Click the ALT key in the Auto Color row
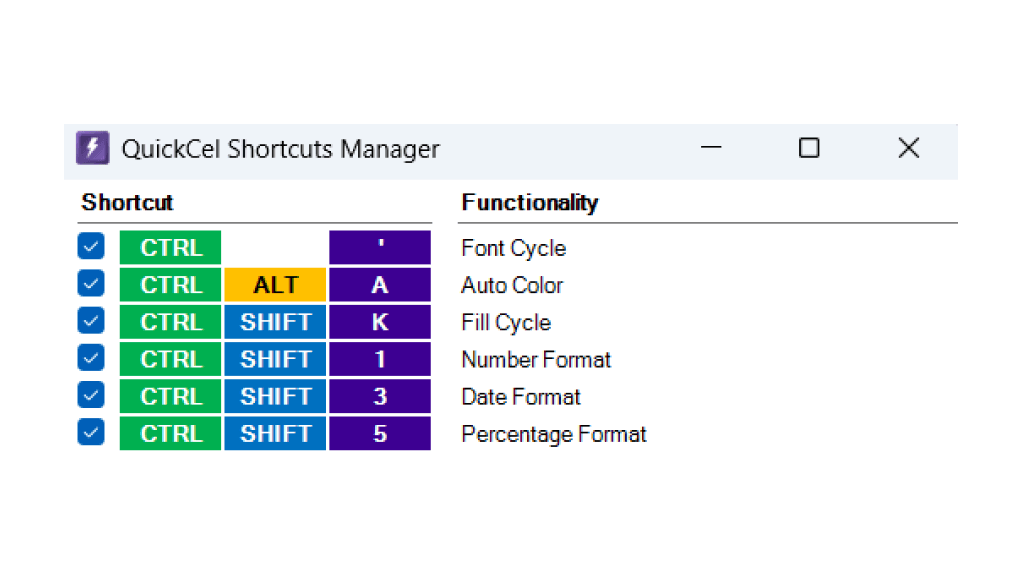 click(275, 284)
